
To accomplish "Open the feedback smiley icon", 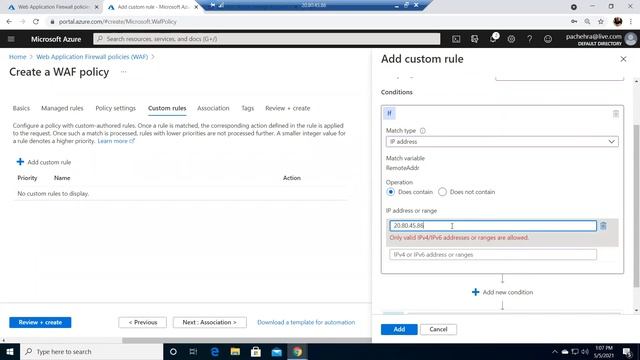I will (x=548, y=39).
